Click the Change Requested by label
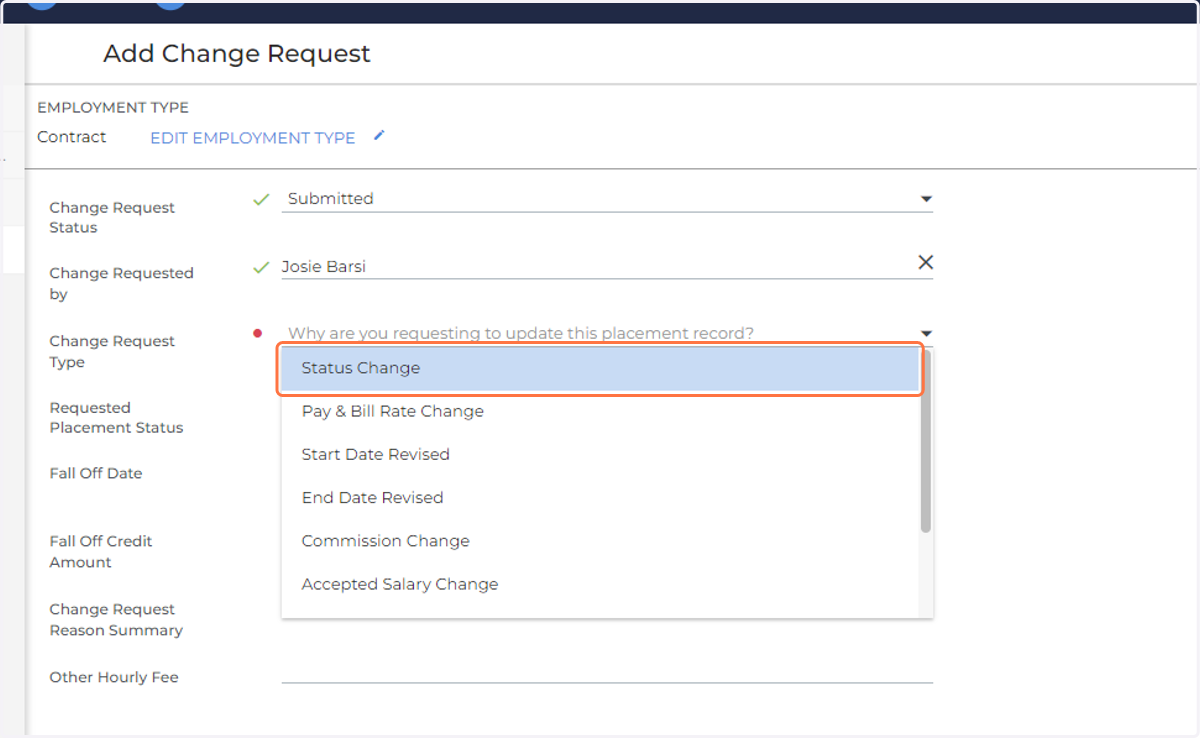Image resolution: width=1200 pixels, height=738 pixels. pyautogui.click(x=121, y=283)
